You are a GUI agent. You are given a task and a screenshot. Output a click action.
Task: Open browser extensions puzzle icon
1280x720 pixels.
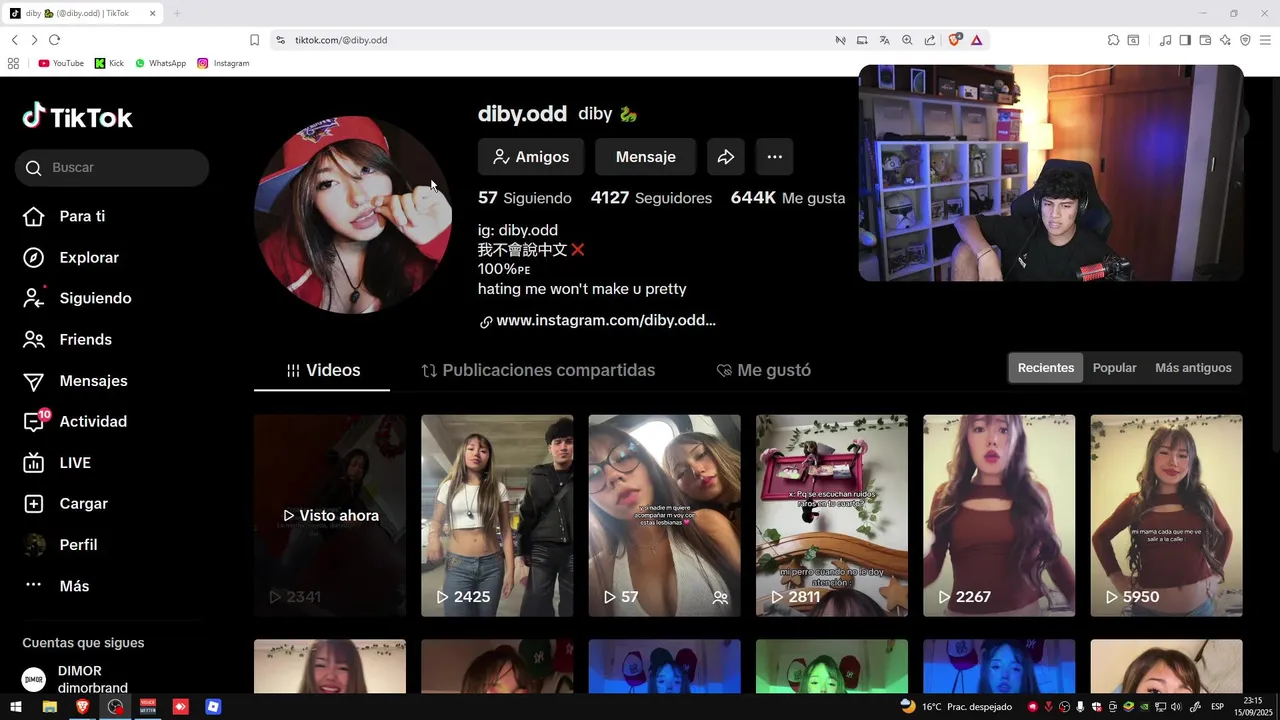tap(1113, 40)
